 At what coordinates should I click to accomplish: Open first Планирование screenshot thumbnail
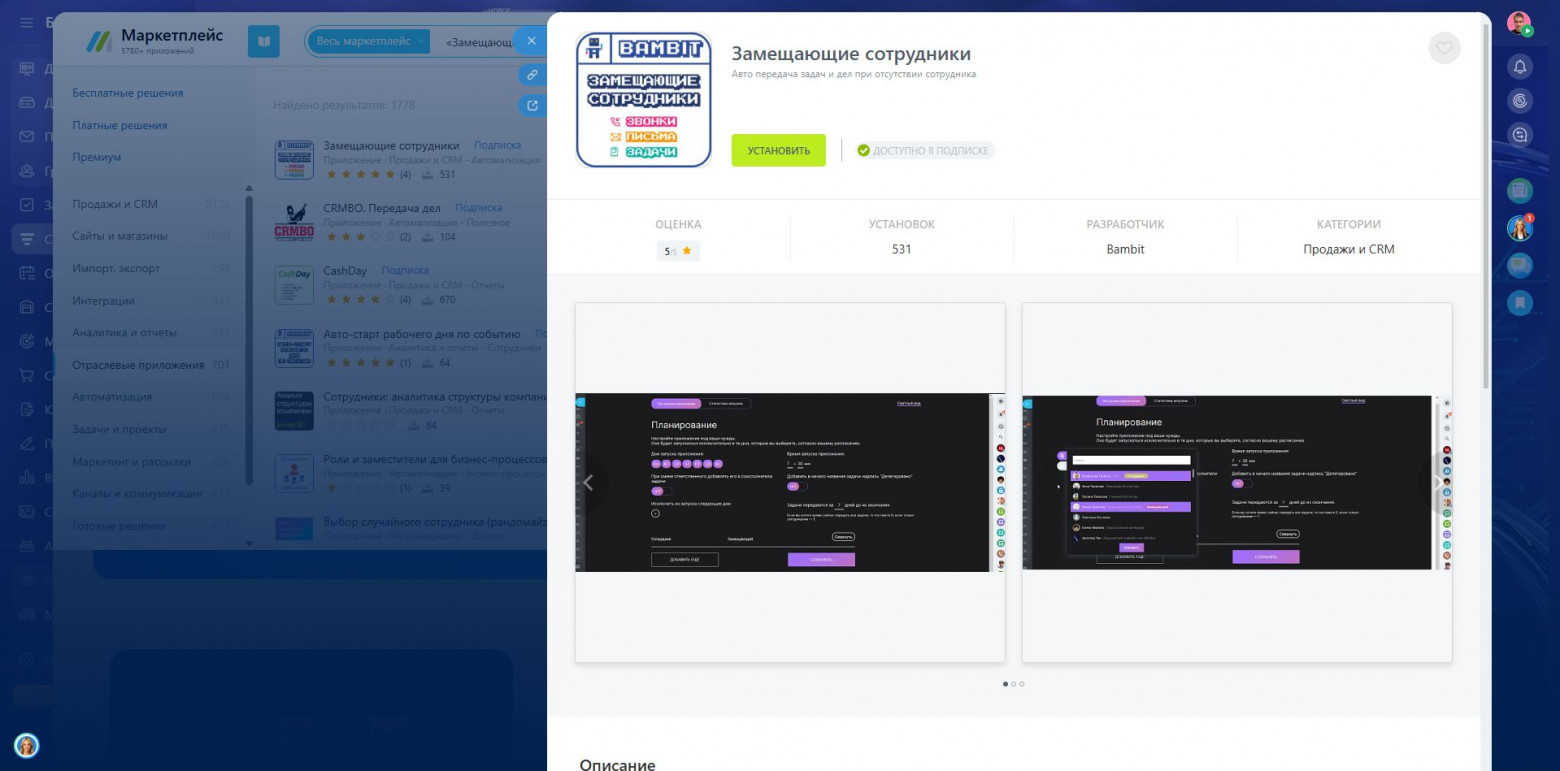coord(790,482)
